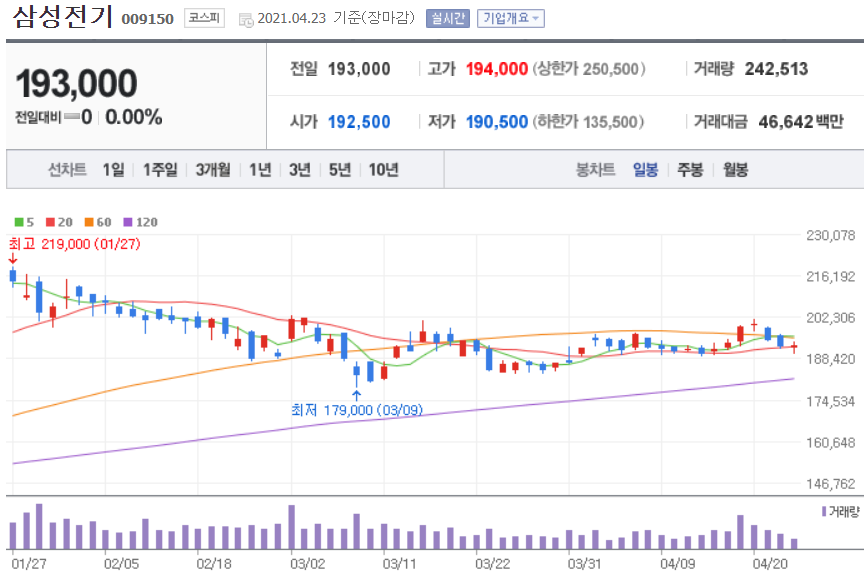This screenshot has width=864, height=574.
Task: Click the 코스피 market badge
Action: [204, 18]
